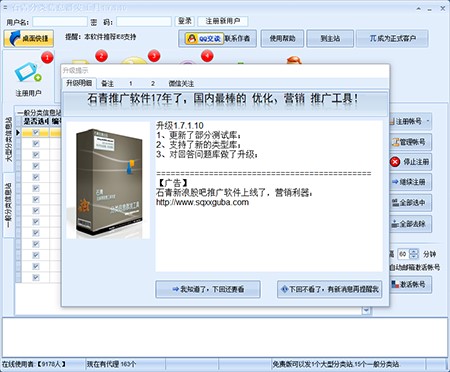450x372 pixels.
Task: Click 现在有代理 163个 status entry
Action: pyautogui.click(x=111, y=364)
